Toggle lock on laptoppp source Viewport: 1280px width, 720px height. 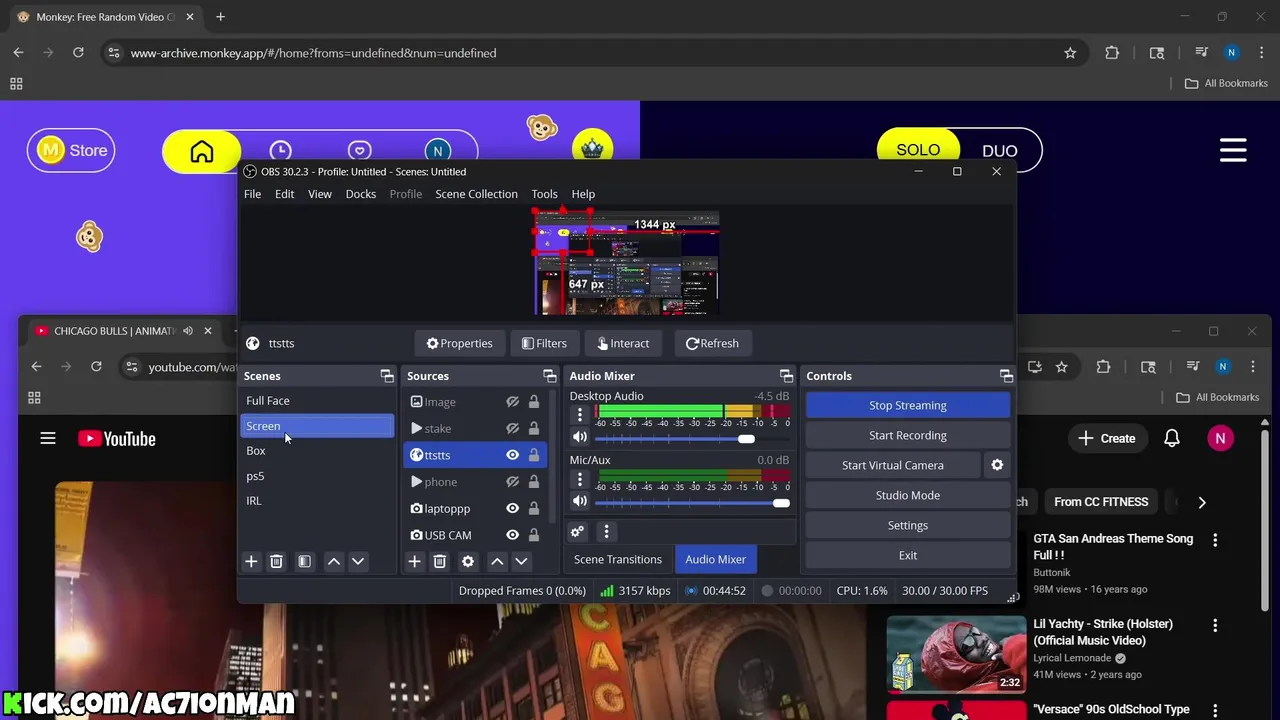pyautogui.click(x=534, y=508)
